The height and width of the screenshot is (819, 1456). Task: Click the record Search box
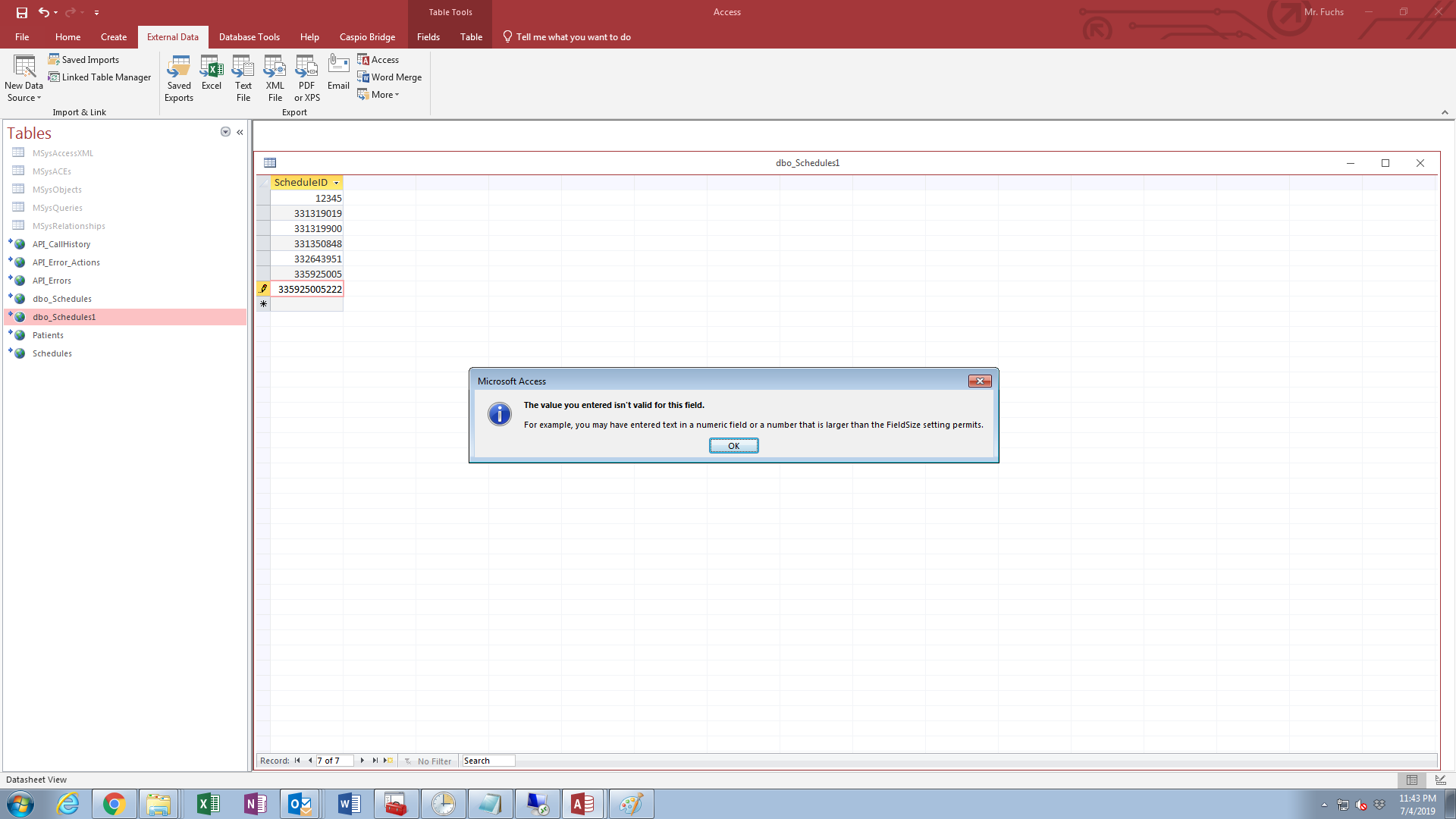pos(488,761)
